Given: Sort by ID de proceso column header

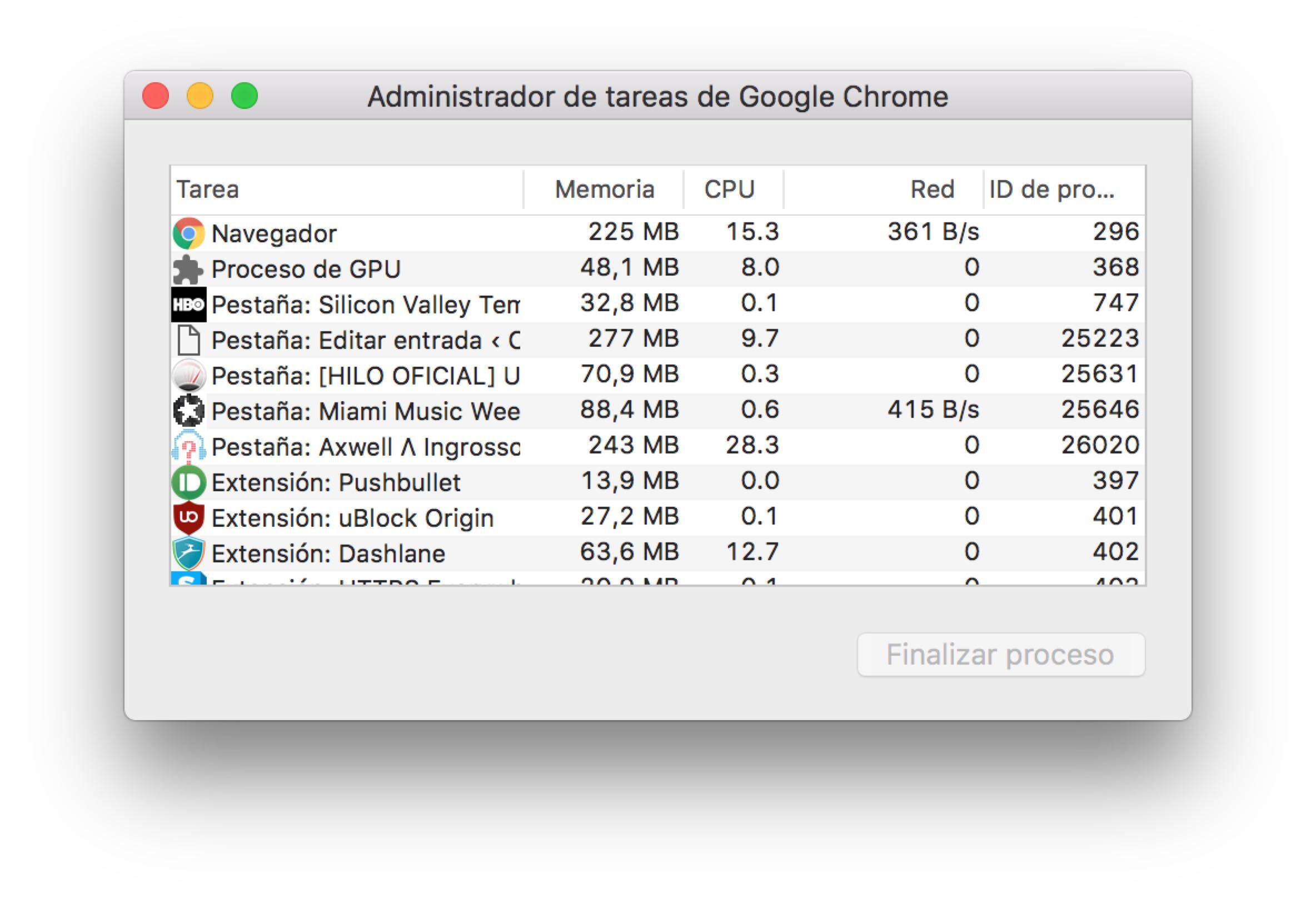Looking at the screenshot, I should (x=1052, y=189).
